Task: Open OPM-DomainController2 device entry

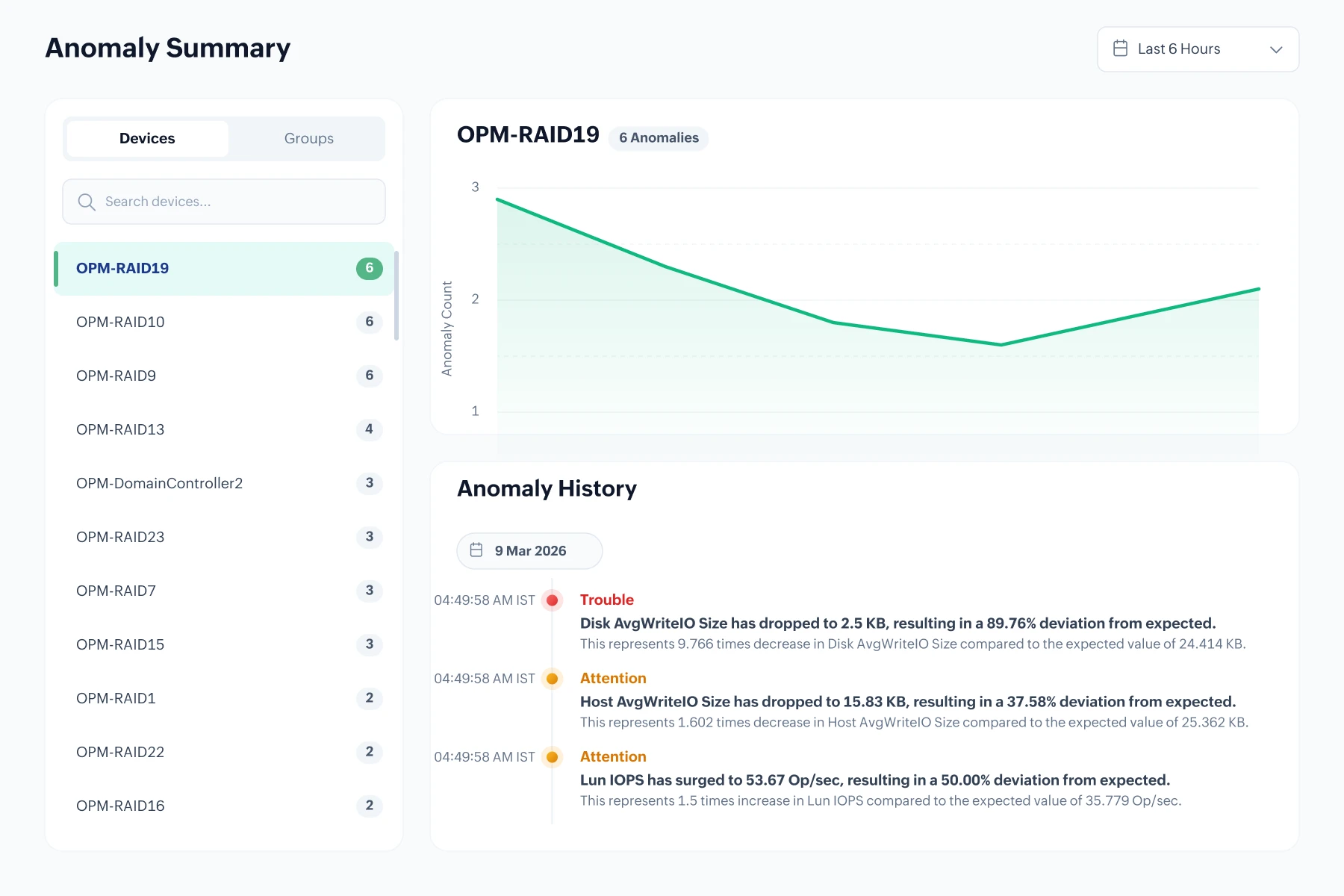Action: (x=159, y=483)
